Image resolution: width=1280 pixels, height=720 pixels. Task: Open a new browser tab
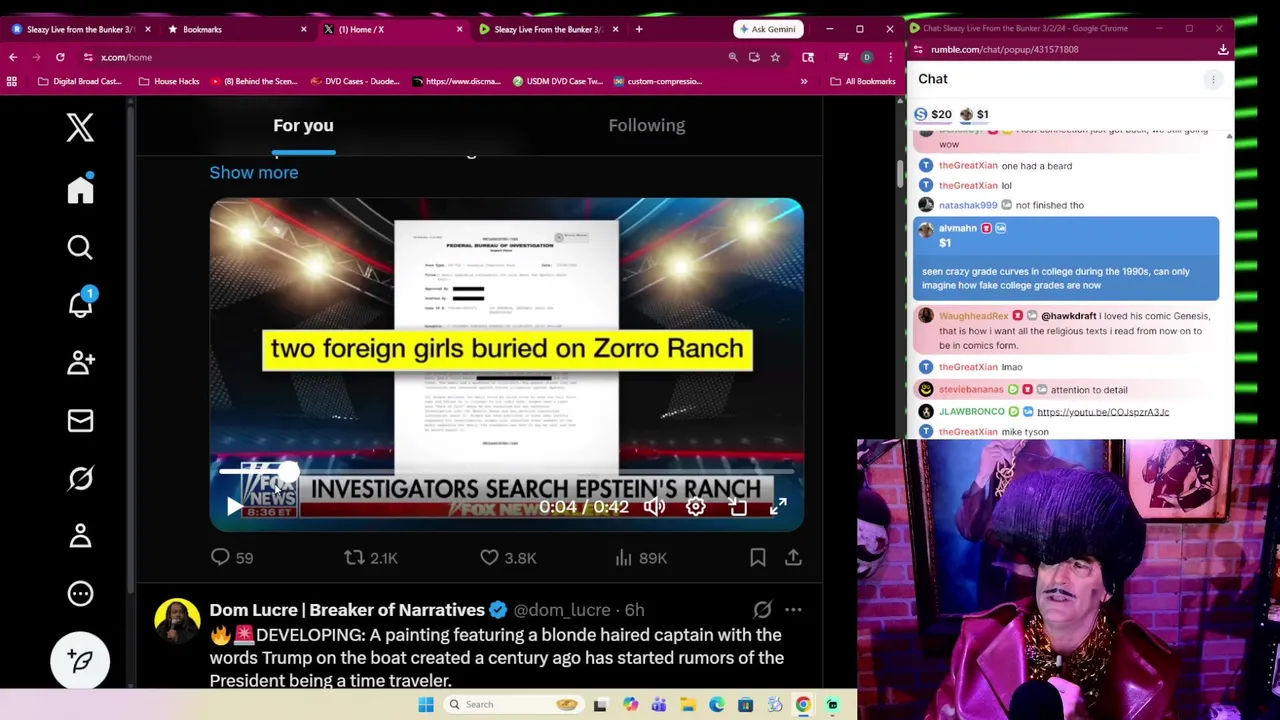pyautogui.click(x=639, y=29)
